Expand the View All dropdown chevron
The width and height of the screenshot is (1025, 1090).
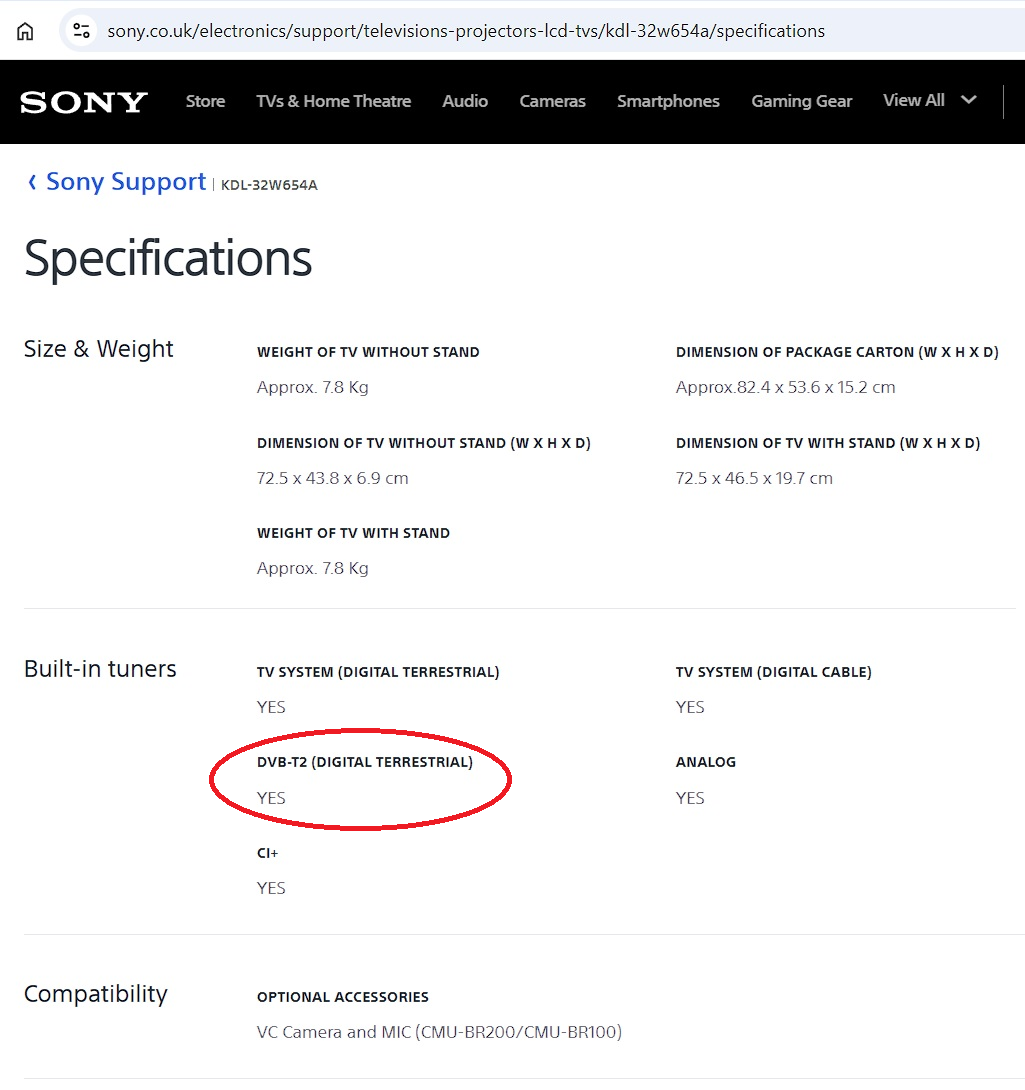968,100
